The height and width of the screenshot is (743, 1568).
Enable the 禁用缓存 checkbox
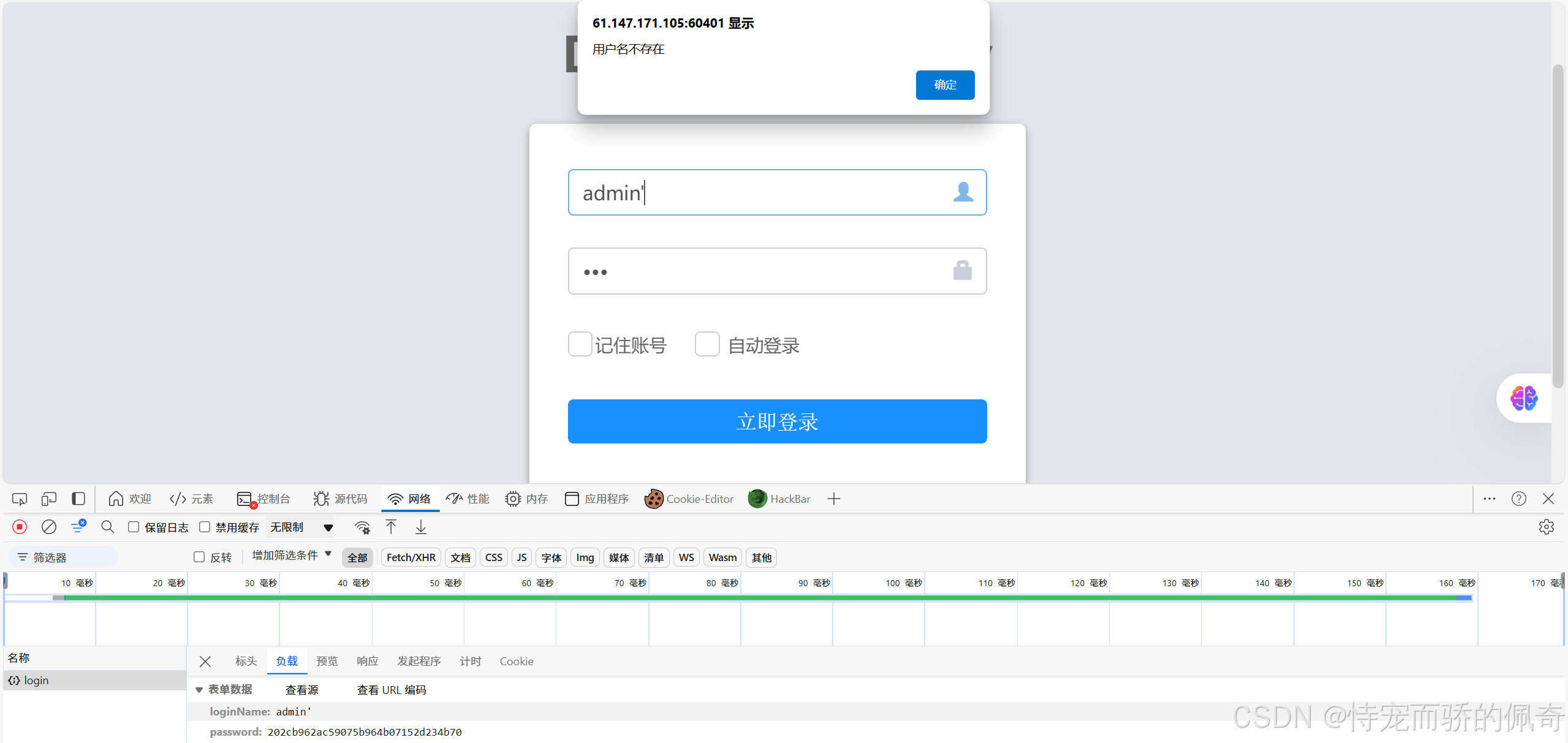(x=205, y=527)
